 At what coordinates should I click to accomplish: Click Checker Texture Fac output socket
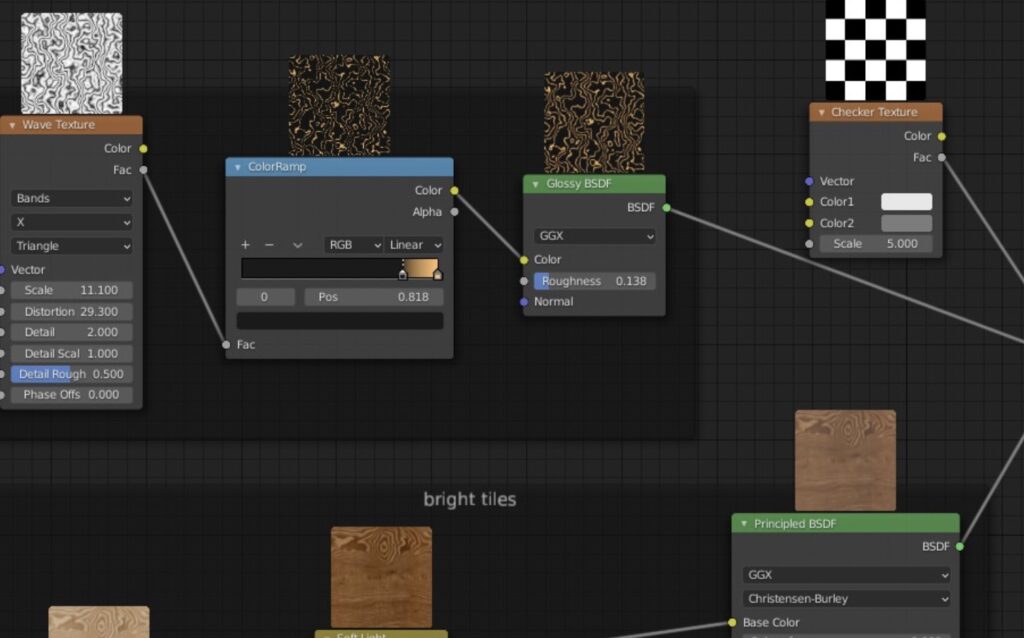tap(941, 157)
